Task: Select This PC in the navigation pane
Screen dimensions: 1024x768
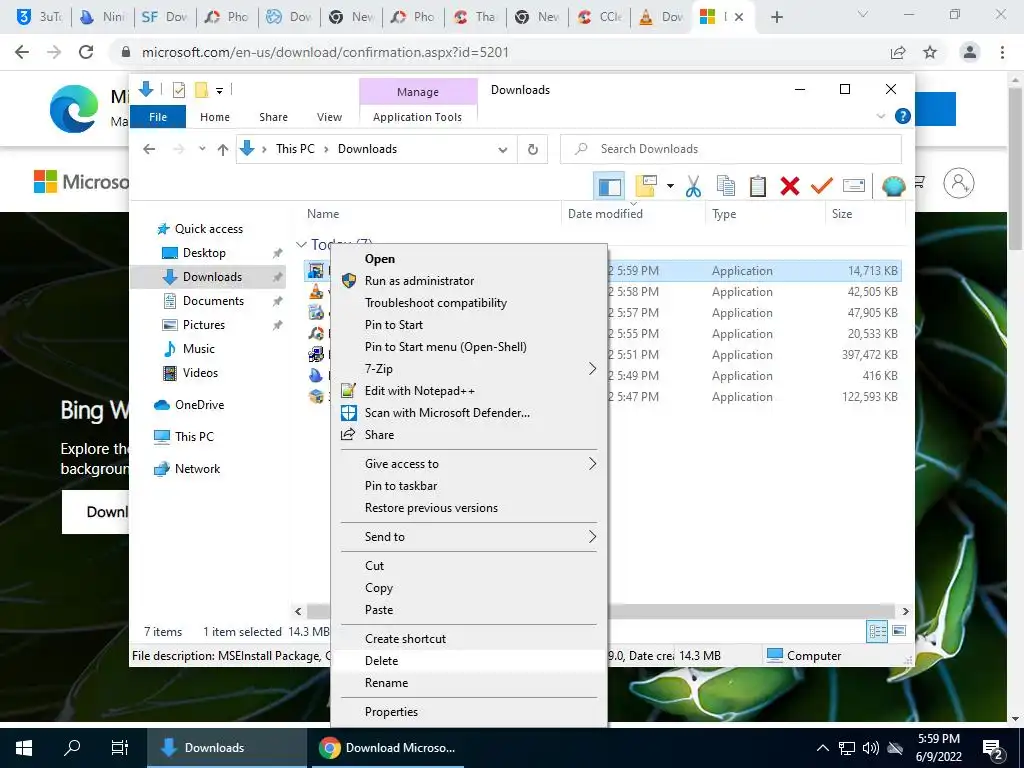Action: point(194,437)
